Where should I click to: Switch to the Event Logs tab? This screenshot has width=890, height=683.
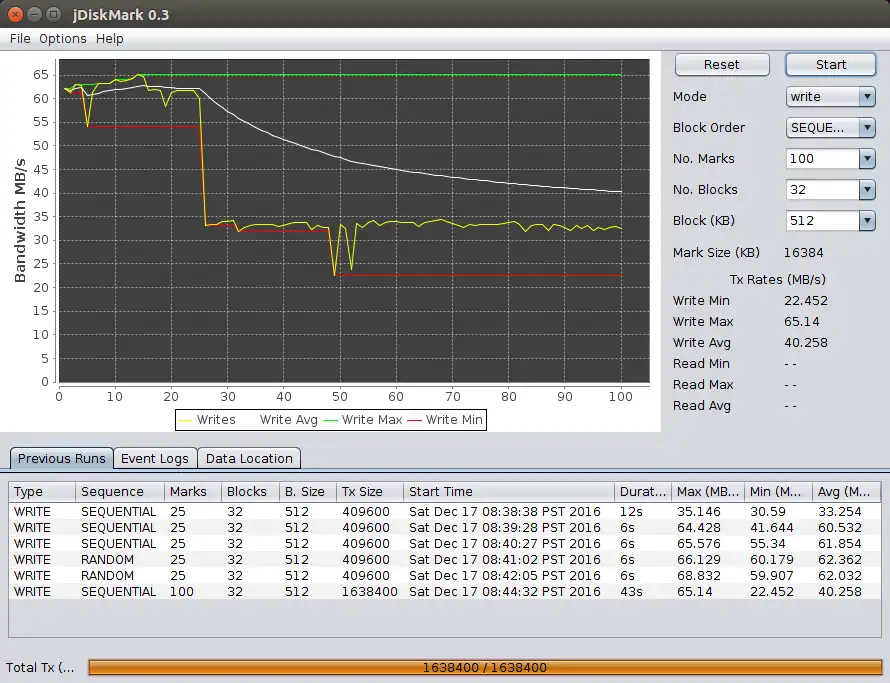(154, 459)
